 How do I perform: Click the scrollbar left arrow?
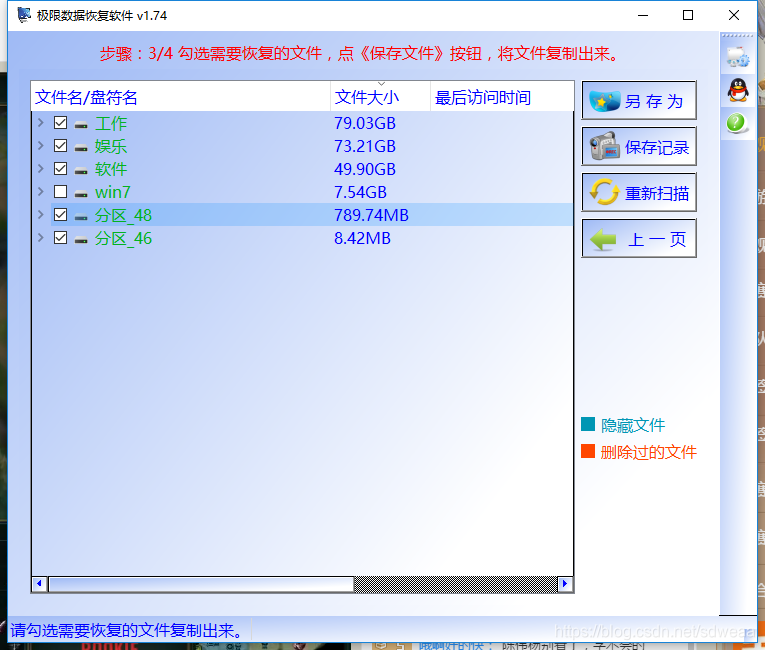[x=40, y=584]
